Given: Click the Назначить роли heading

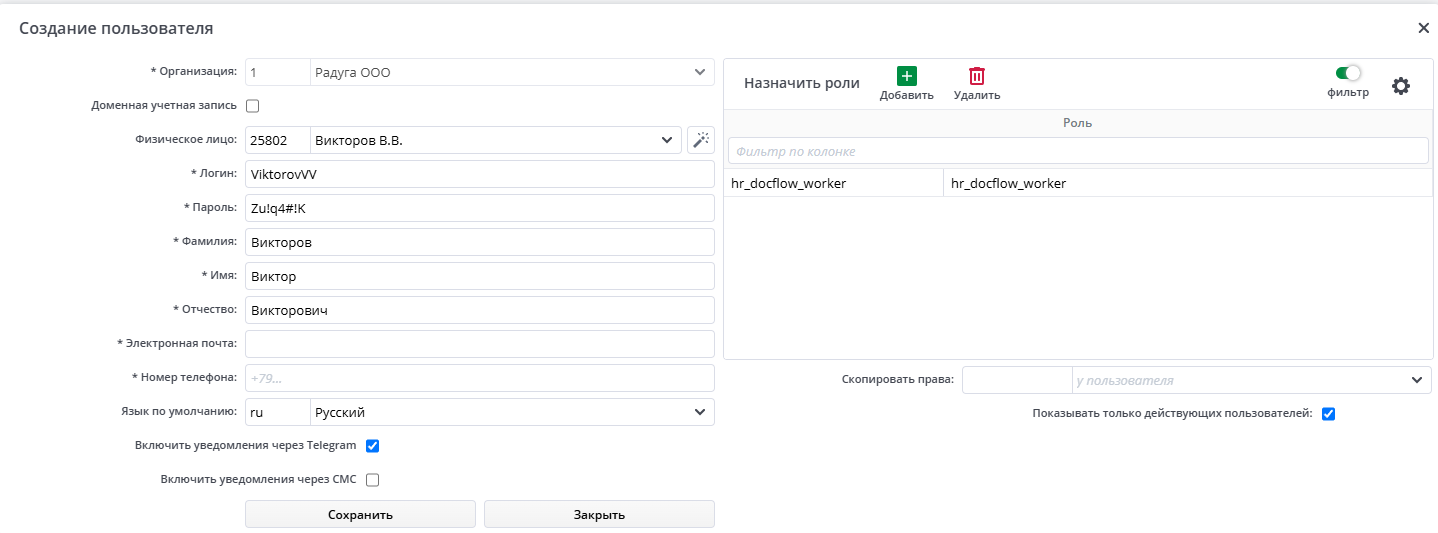Looking at the screenshot, I should tap(802, 83).
